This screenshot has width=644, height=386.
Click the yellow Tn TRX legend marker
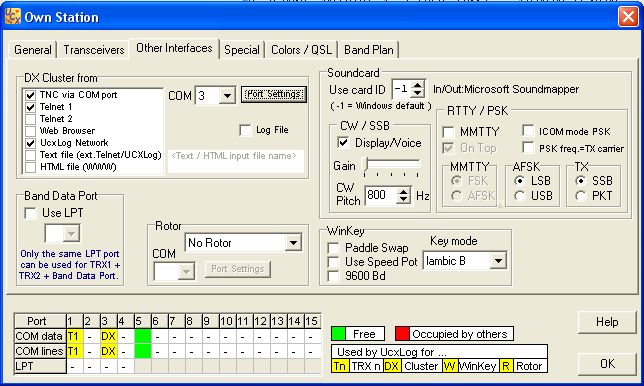(x=340, y=366)
